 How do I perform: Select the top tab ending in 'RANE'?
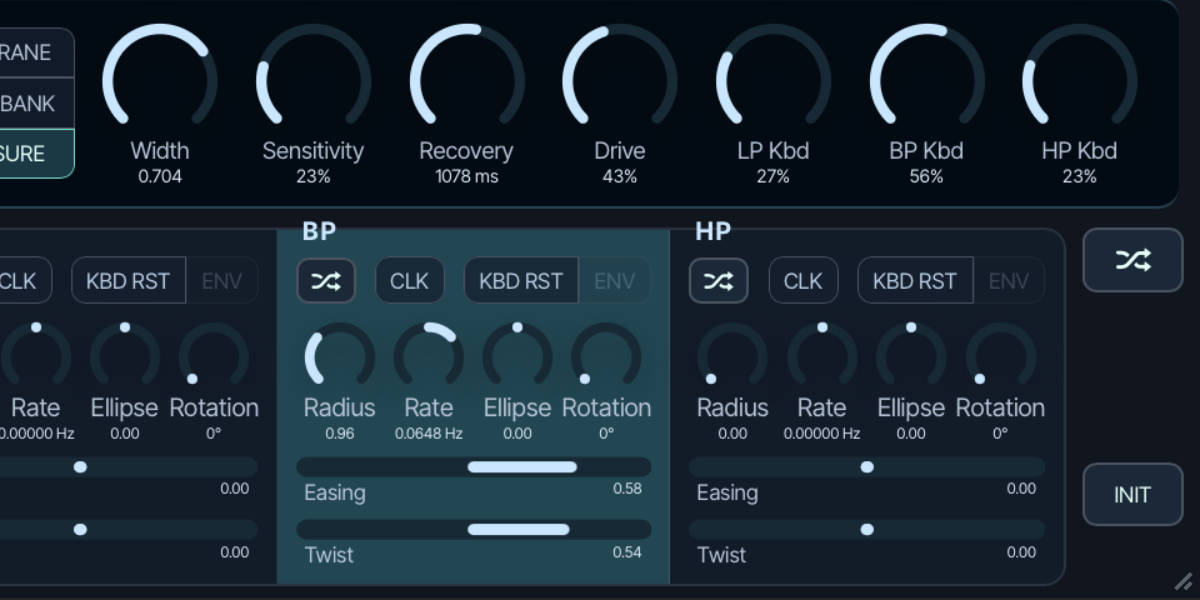coord(36,53)
